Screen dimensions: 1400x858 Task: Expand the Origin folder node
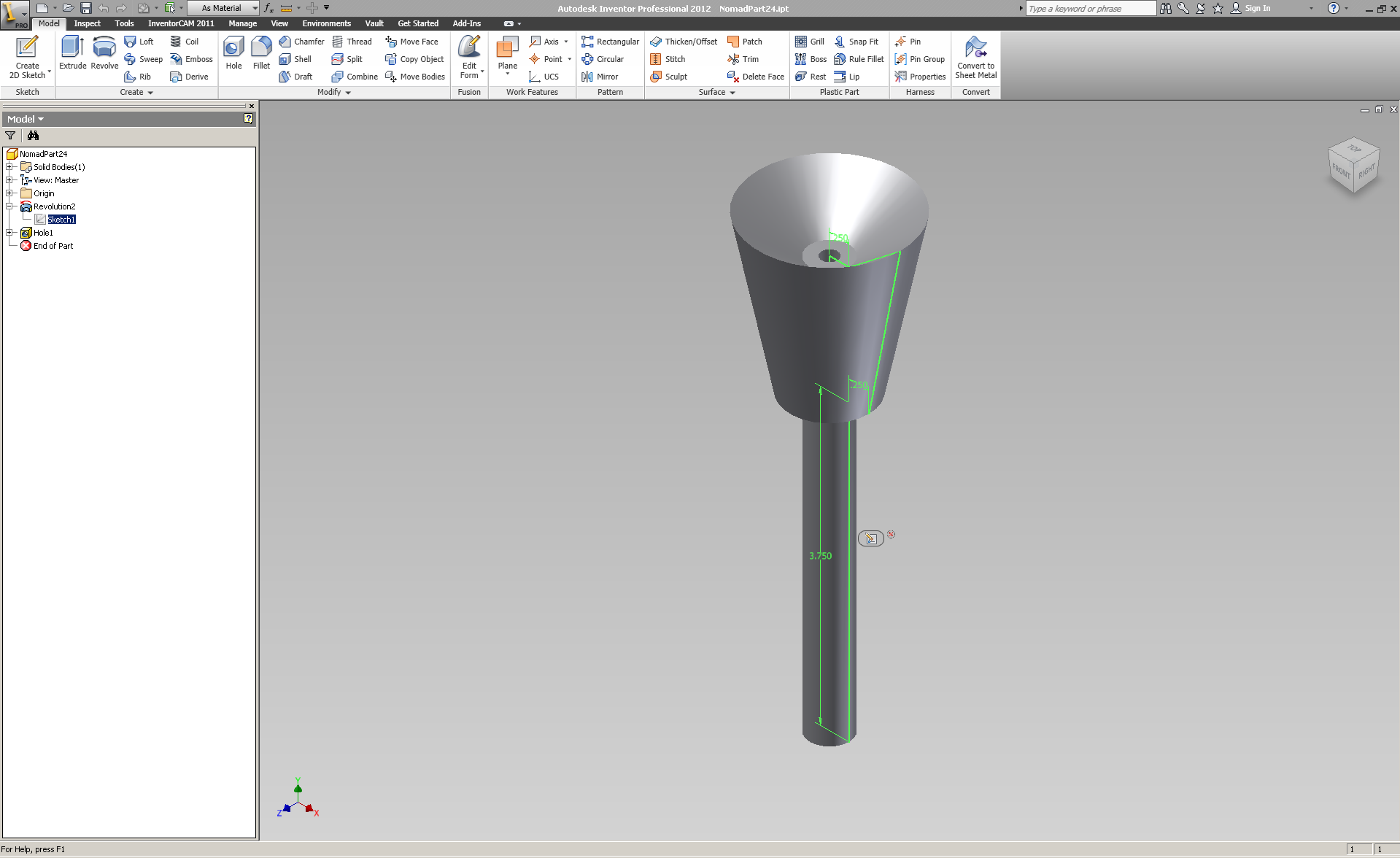coord(9,193)
